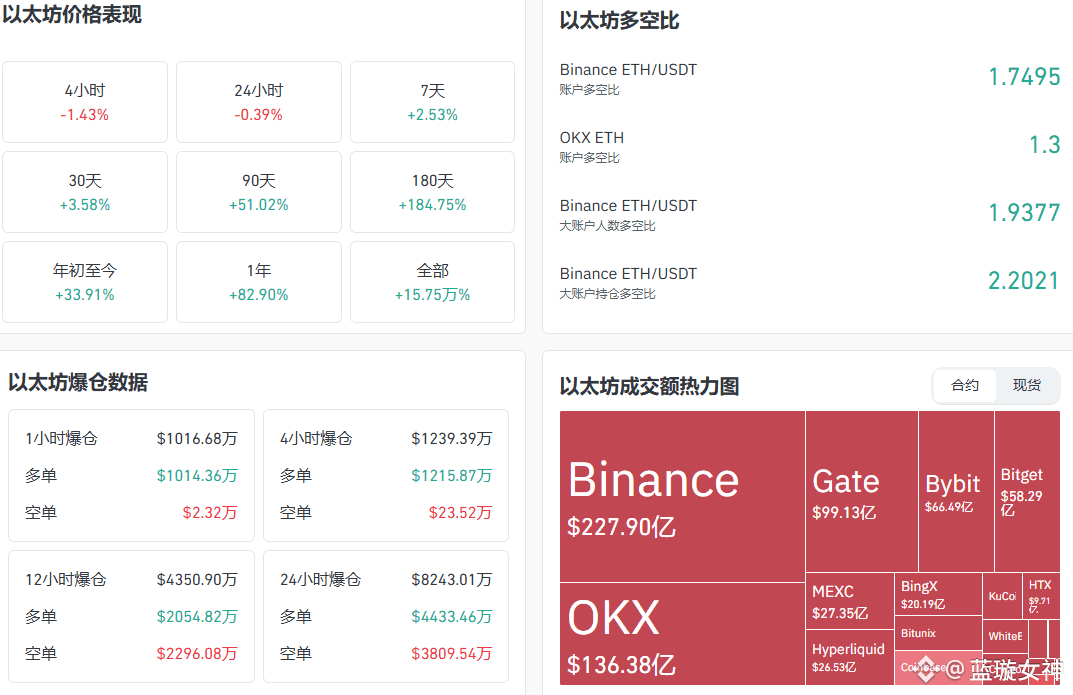This screenshot has width=1073, height=695.
Task: Click the Bitunix heatmap tile
Action: [939, 633]
